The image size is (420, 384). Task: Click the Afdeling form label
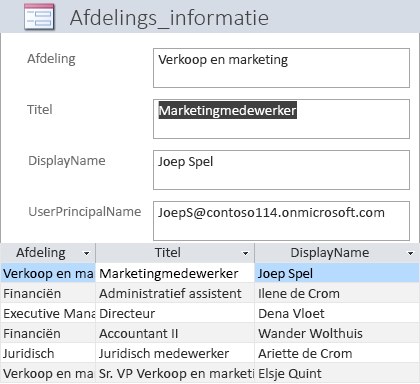(x=51, y=59)
